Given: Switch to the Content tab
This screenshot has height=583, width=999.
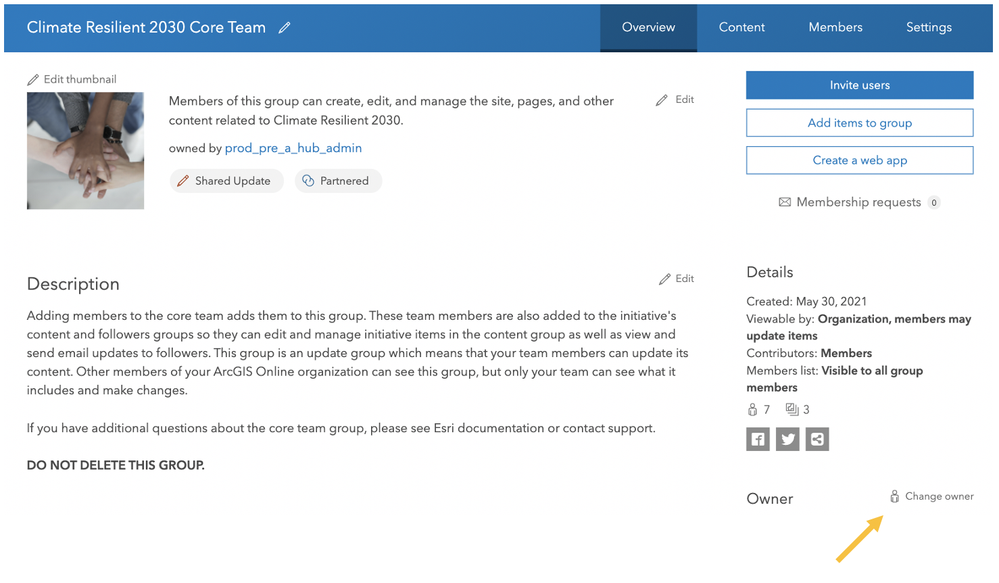Looking at the screenshot, I should point(742,28).
